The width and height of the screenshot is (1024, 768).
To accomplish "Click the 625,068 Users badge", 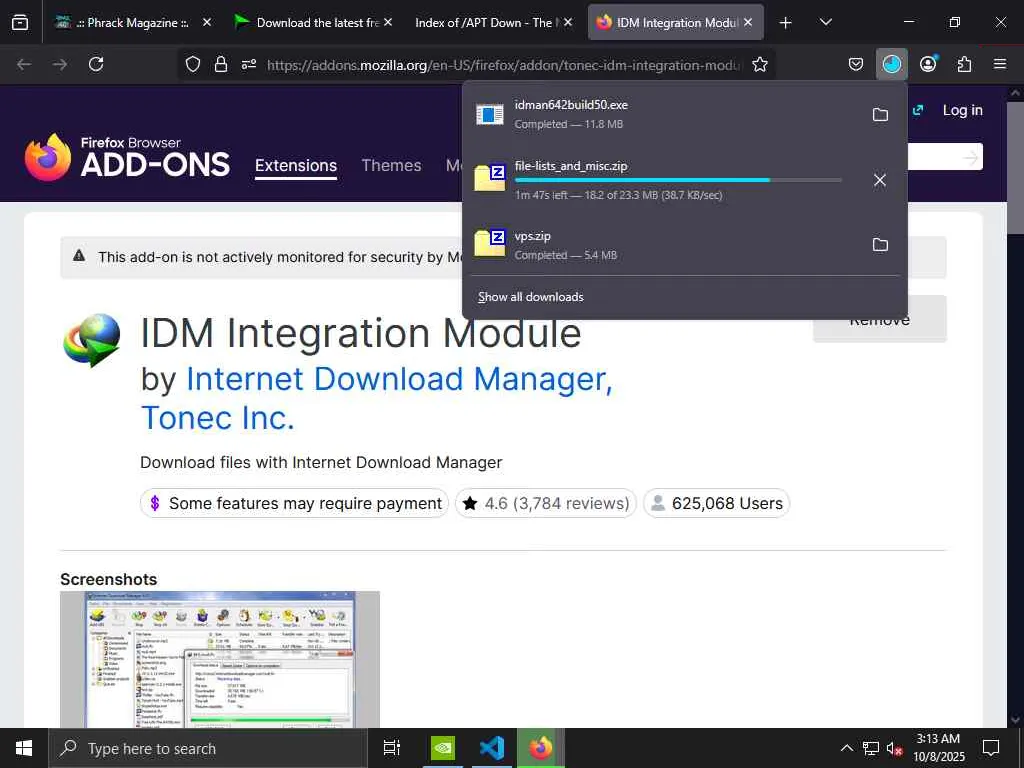I will click(x=716, y=504).
